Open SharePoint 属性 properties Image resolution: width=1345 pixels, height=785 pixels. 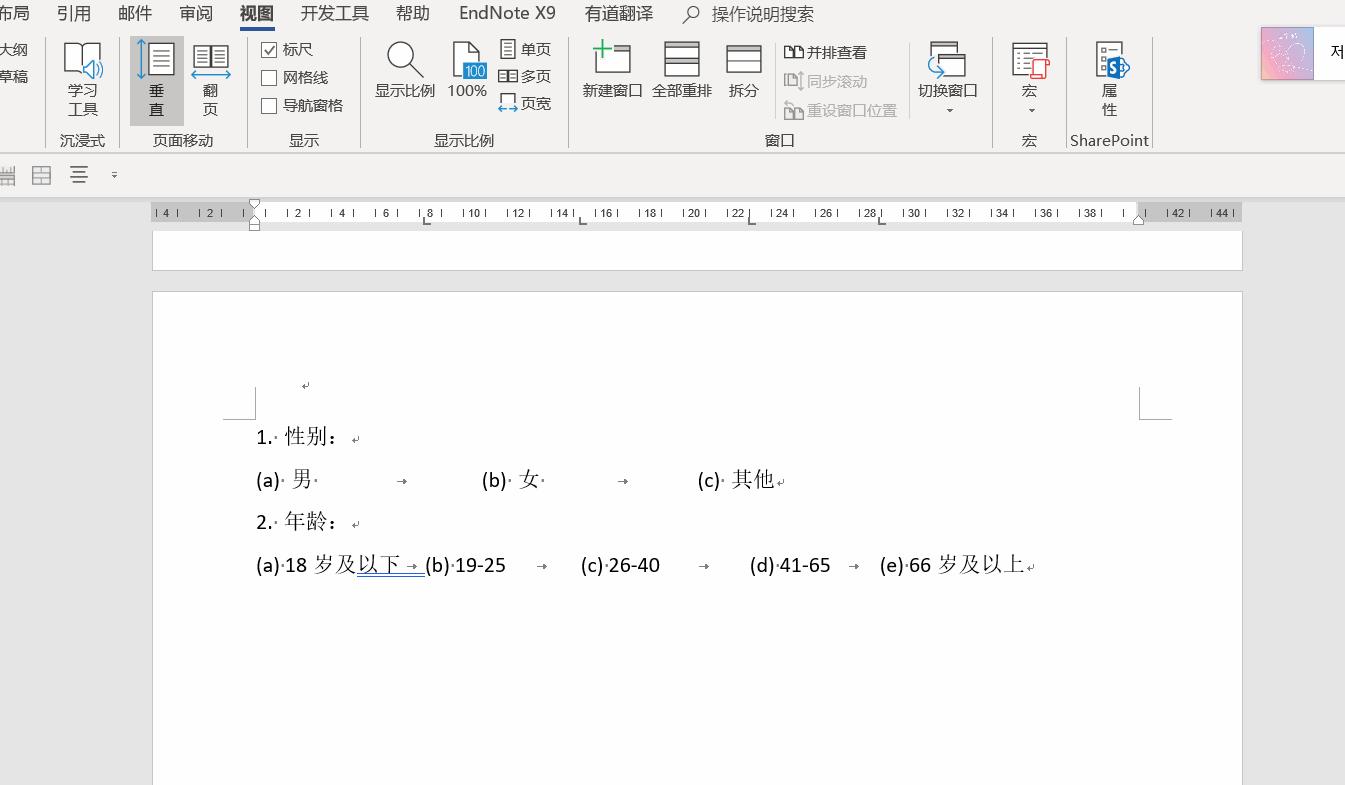(x=1109, y=78)
